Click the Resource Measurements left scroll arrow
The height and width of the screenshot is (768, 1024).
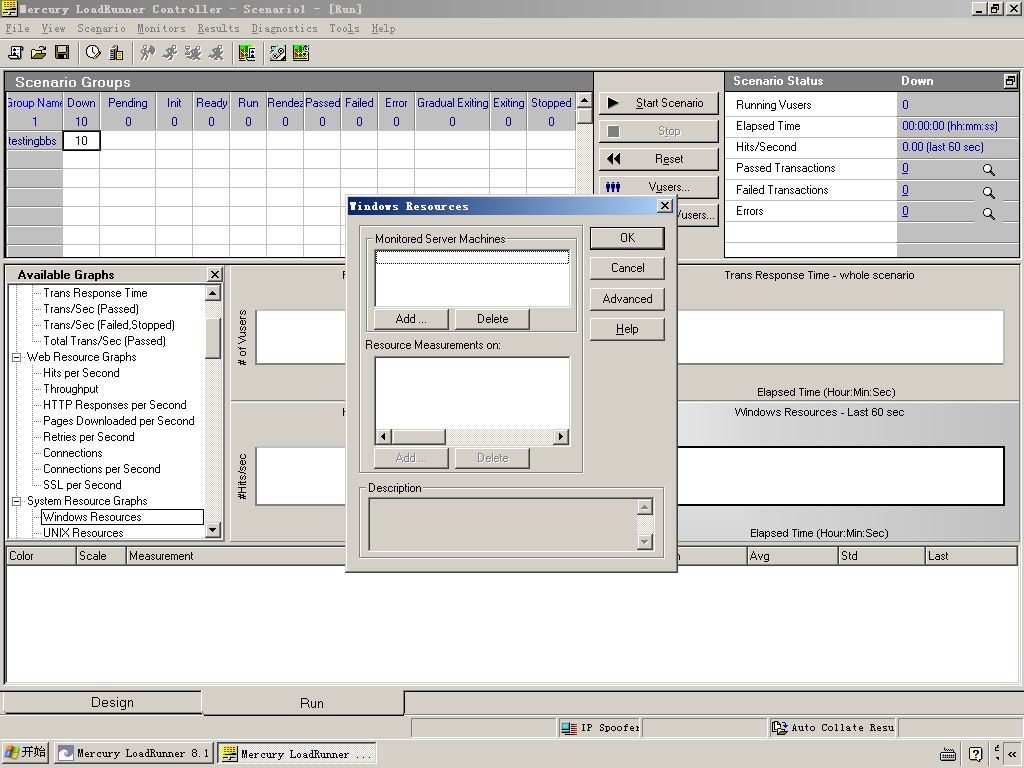tap(383, 436)
